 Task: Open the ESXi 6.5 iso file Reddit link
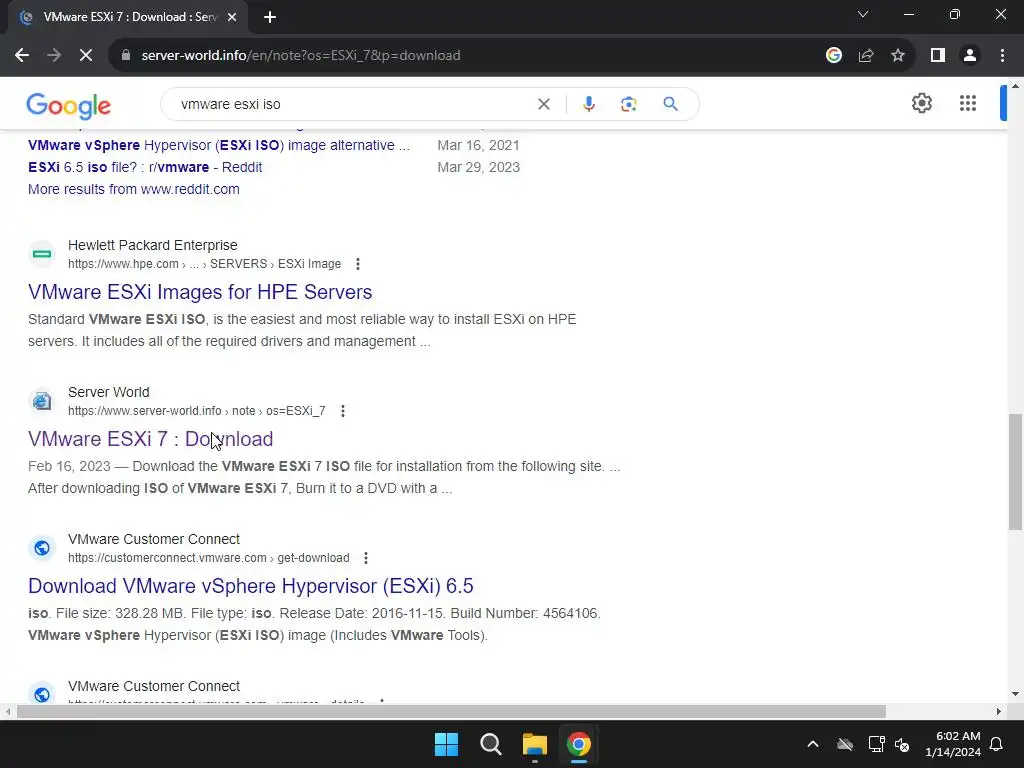click(145, 167)
